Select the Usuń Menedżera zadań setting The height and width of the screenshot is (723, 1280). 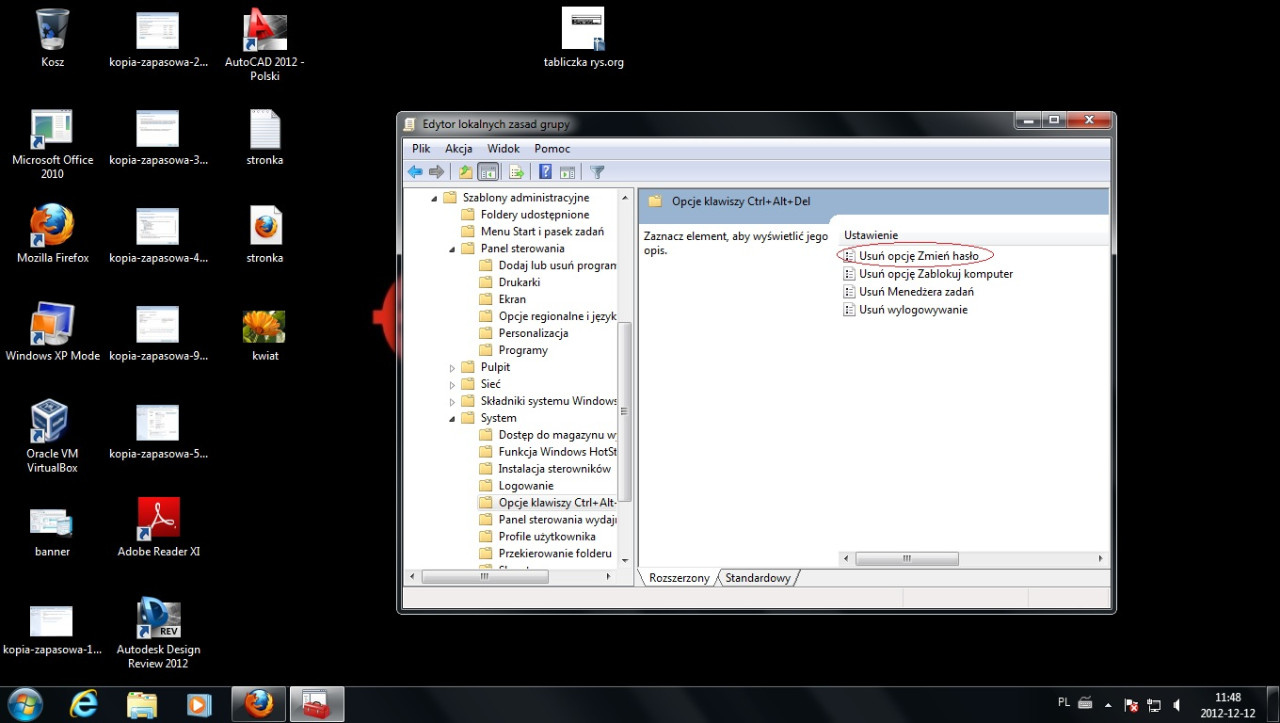[916, 292]
